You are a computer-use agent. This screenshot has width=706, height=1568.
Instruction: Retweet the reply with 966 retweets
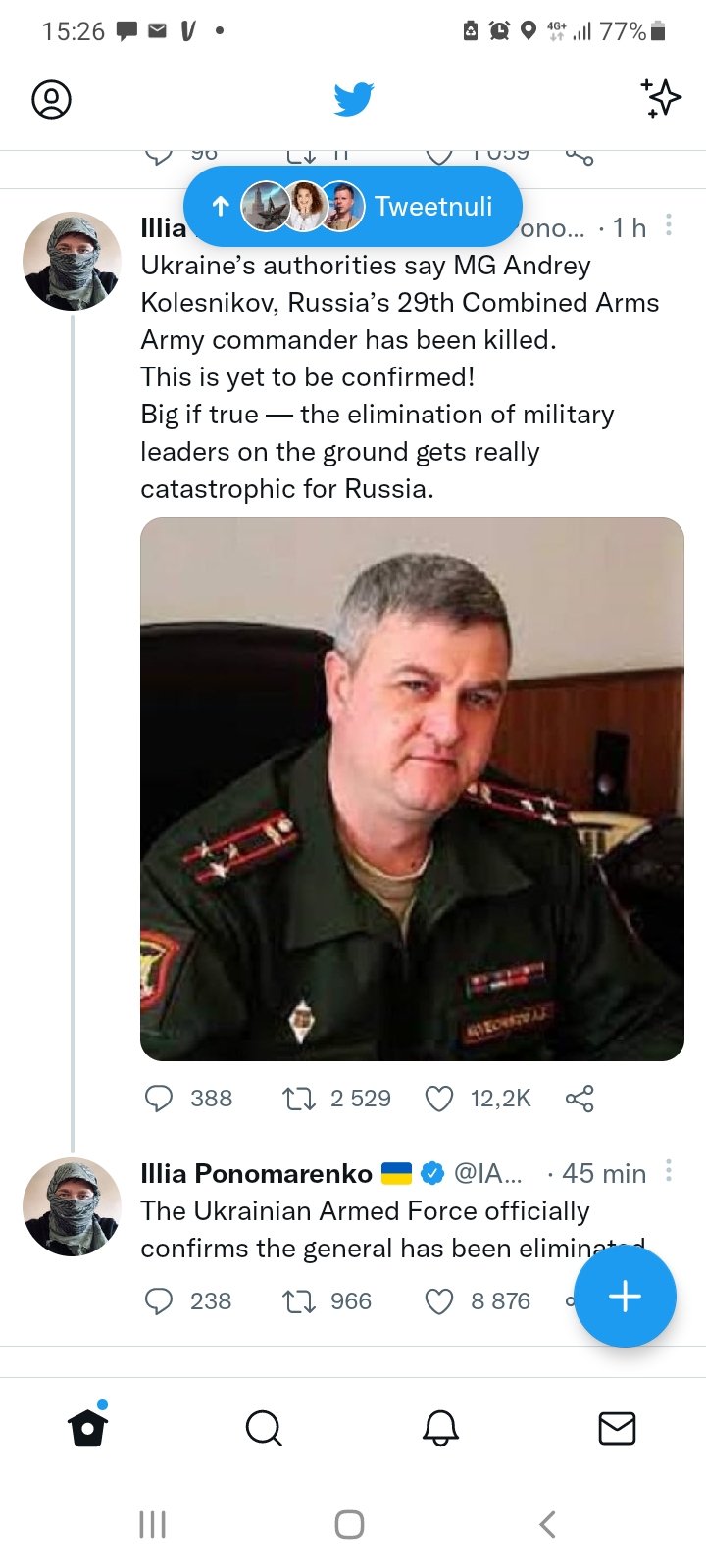[298, 1301]
